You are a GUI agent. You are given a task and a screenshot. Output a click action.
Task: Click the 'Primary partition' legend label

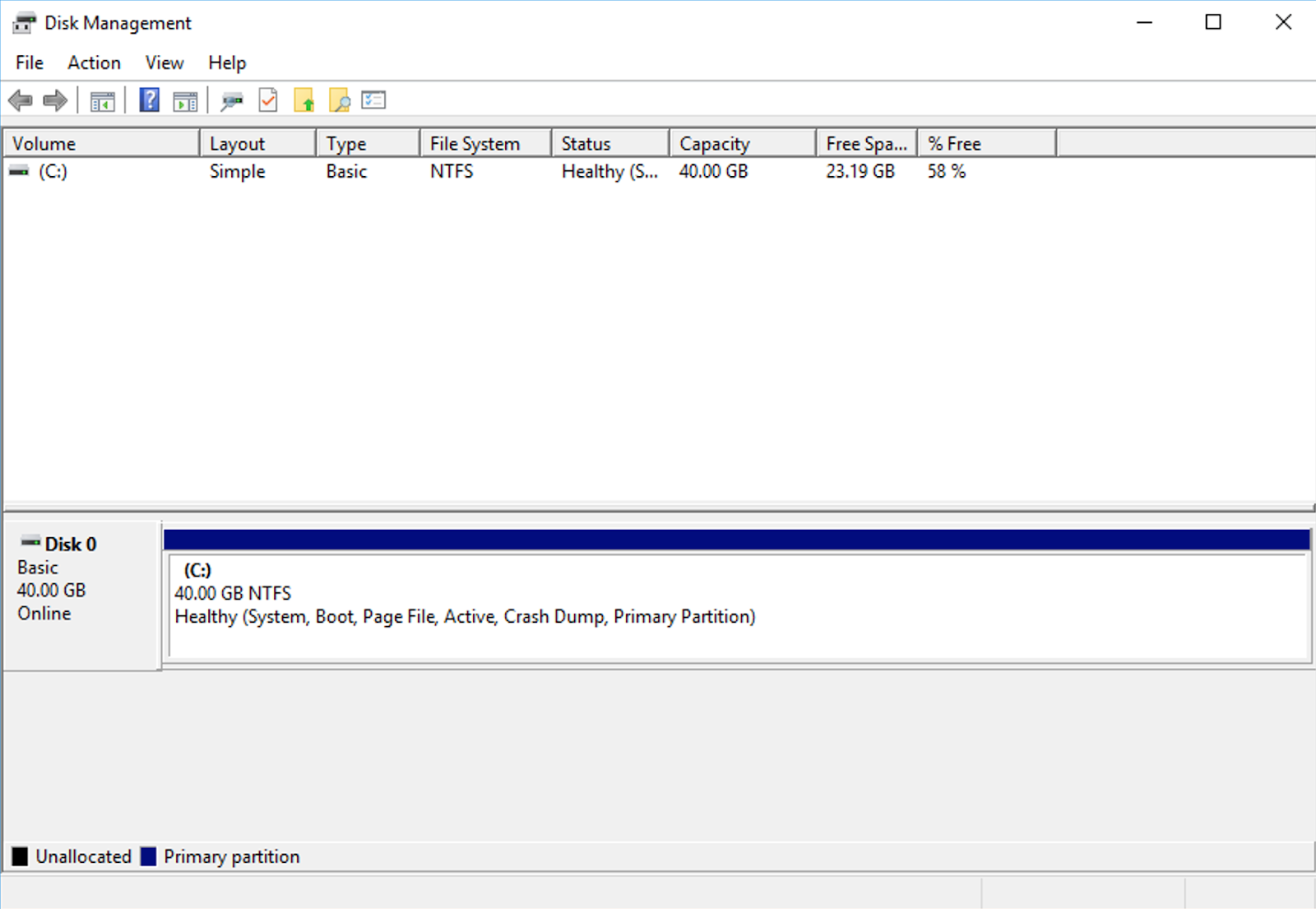(232, 856)
